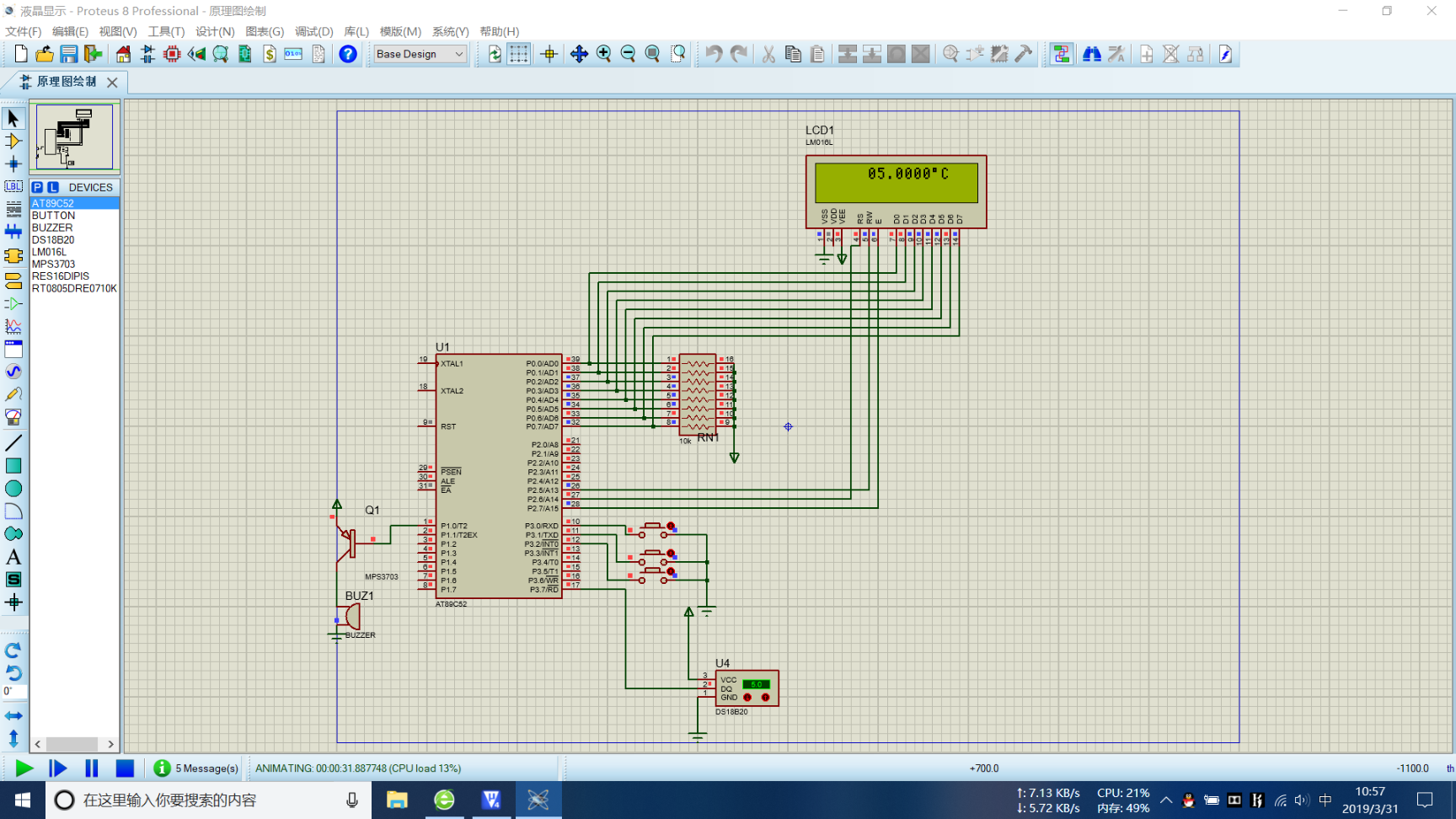Viewport: 1456px width, 819px height.
Task: Open the 调试(D) menu
Action: coord(313,31)
